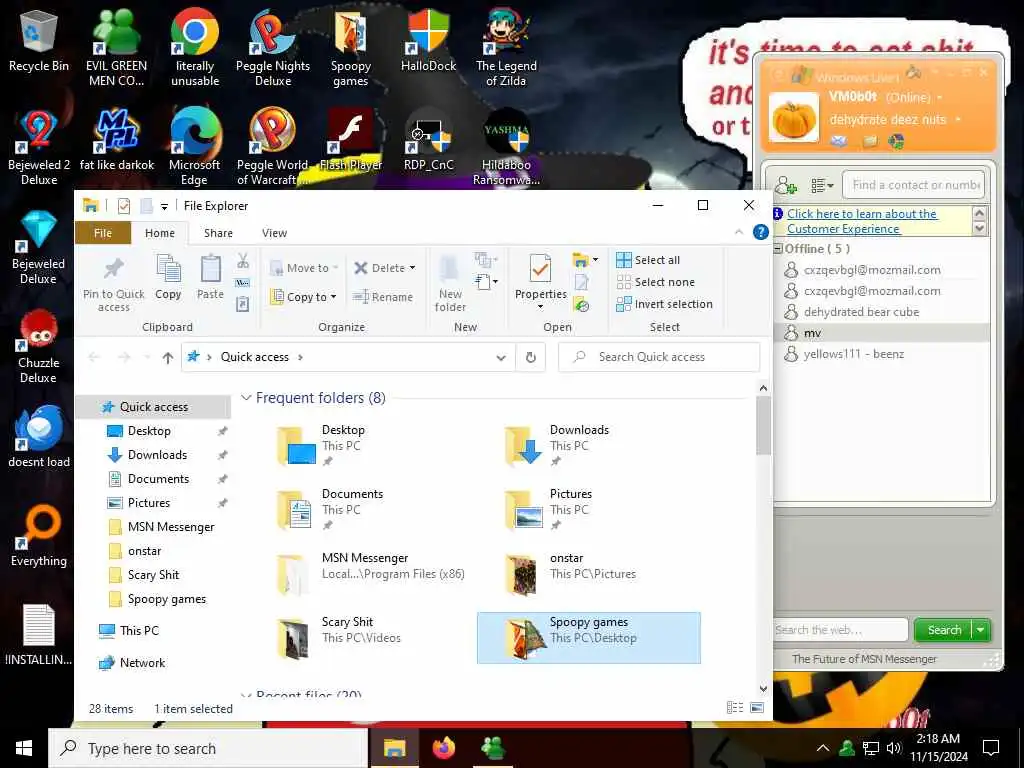Click the Customer Experience link in Messenger
Image resolution: width=1024 pixels, height=768 pixels.
pyautogui.click(x=861, y=221)
